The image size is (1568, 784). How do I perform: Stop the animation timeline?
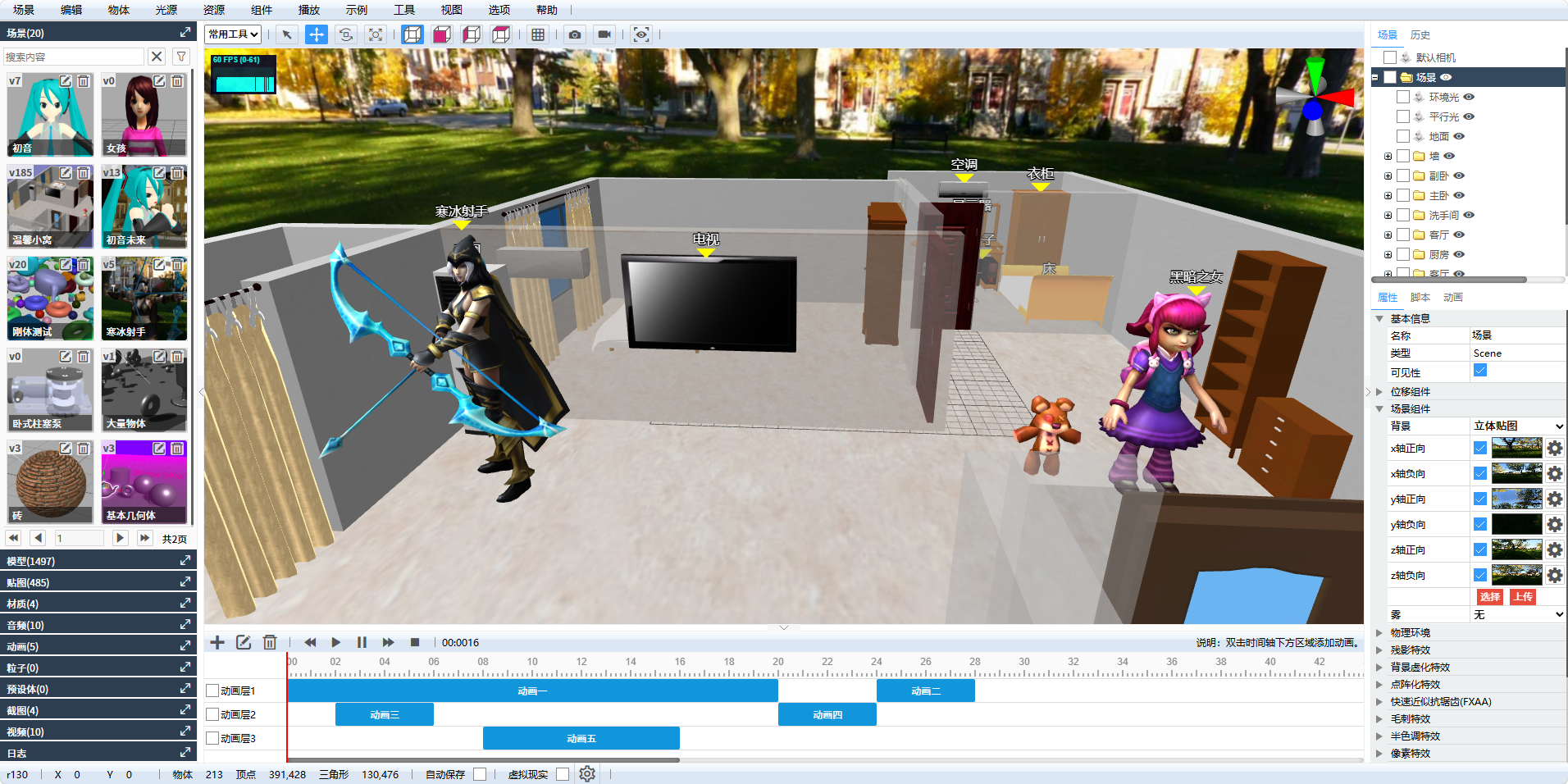point(415,642)
